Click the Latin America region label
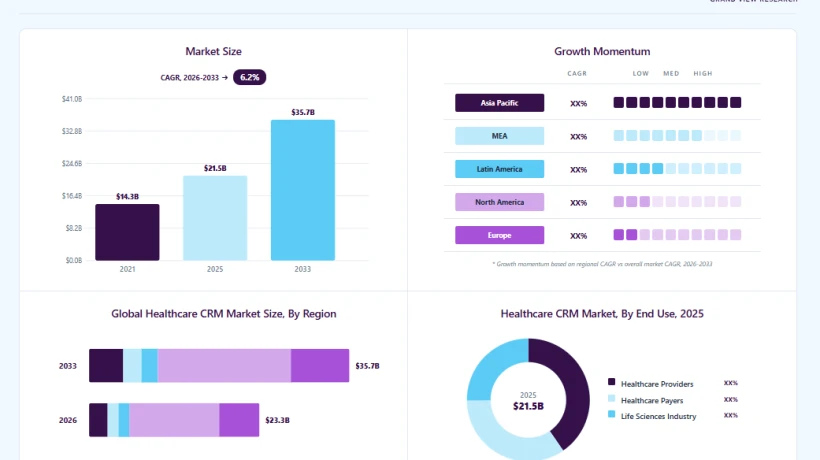 (499, 169)
